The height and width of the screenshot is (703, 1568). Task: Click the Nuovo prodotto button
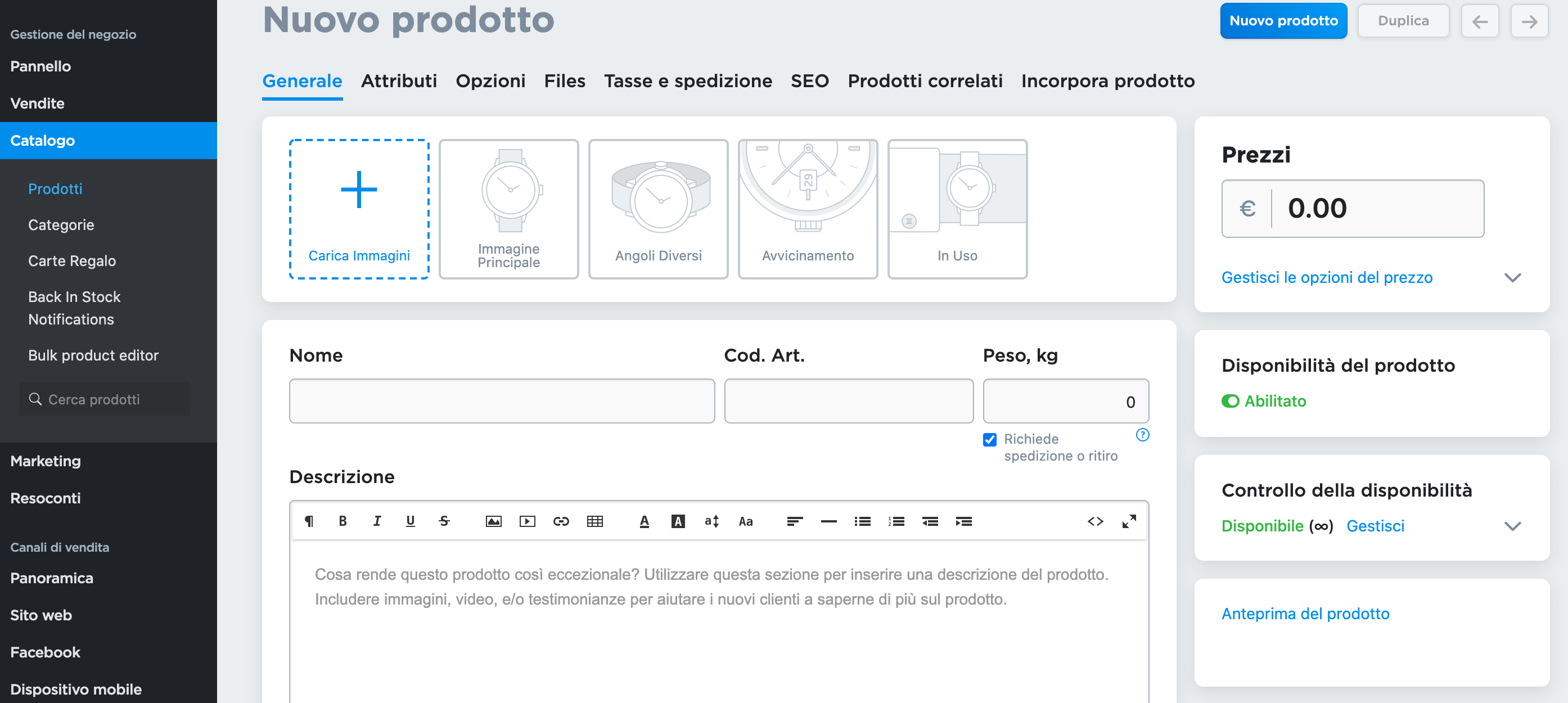(x=1283, y=21)
